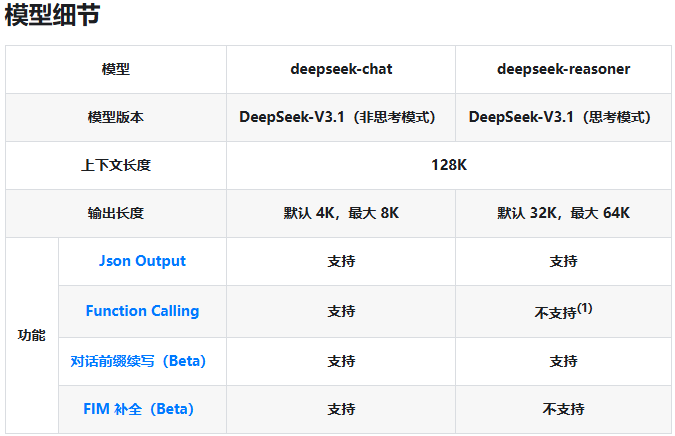Select 不支持(1) in Function Calling row
The height and width of the screenshot is (436, 675).
564,311
